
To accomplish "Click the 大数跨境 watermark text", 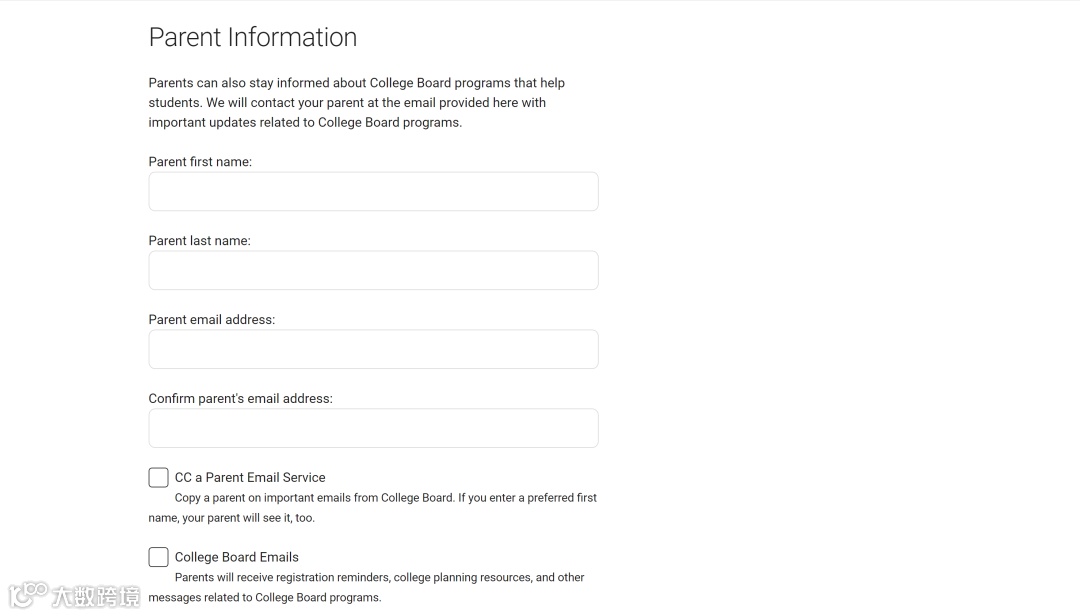I will point(96,597).
